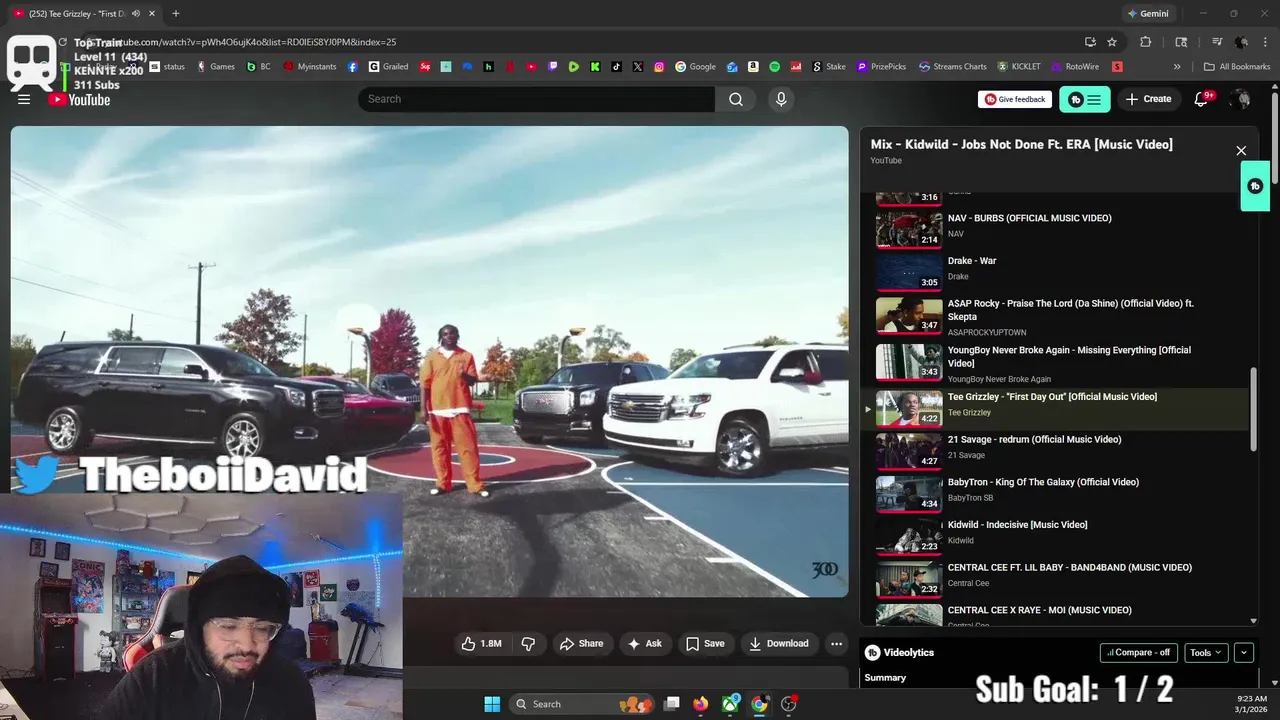Viewport: 1280px width, 720px height.
Task: Open the green Videolytics side tab
Action: (1255, 186)
